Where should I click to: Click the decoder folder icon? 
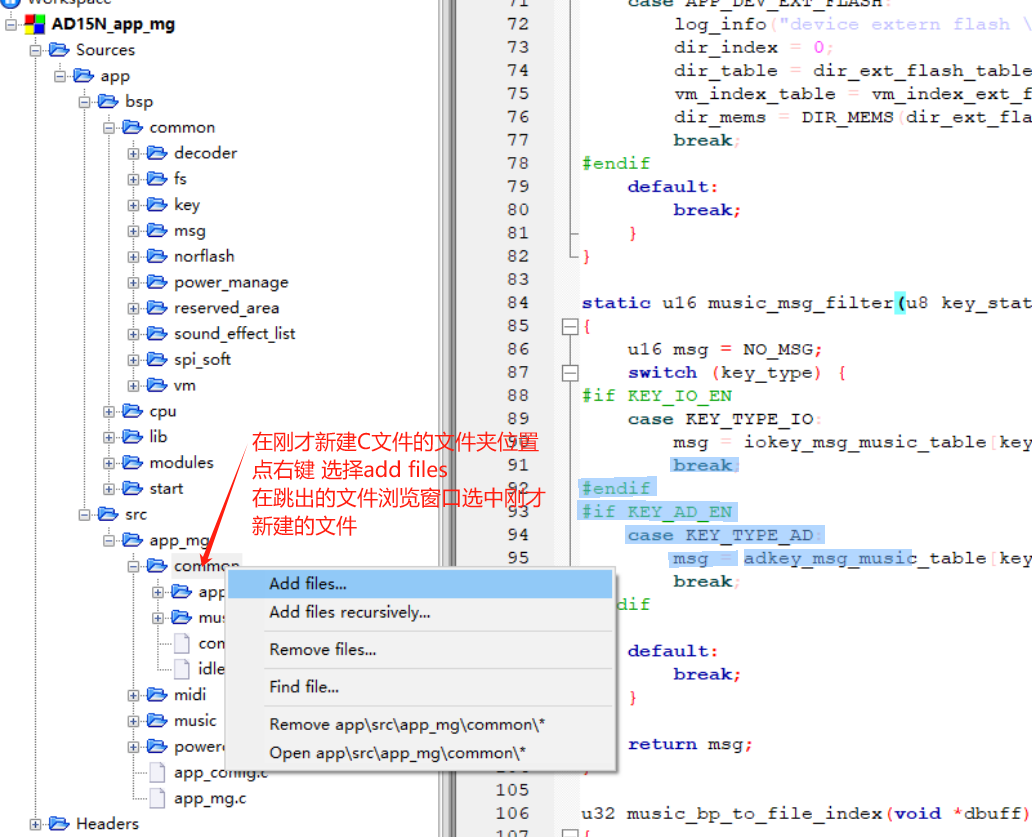pyautogui.click(x=157, y=153)
